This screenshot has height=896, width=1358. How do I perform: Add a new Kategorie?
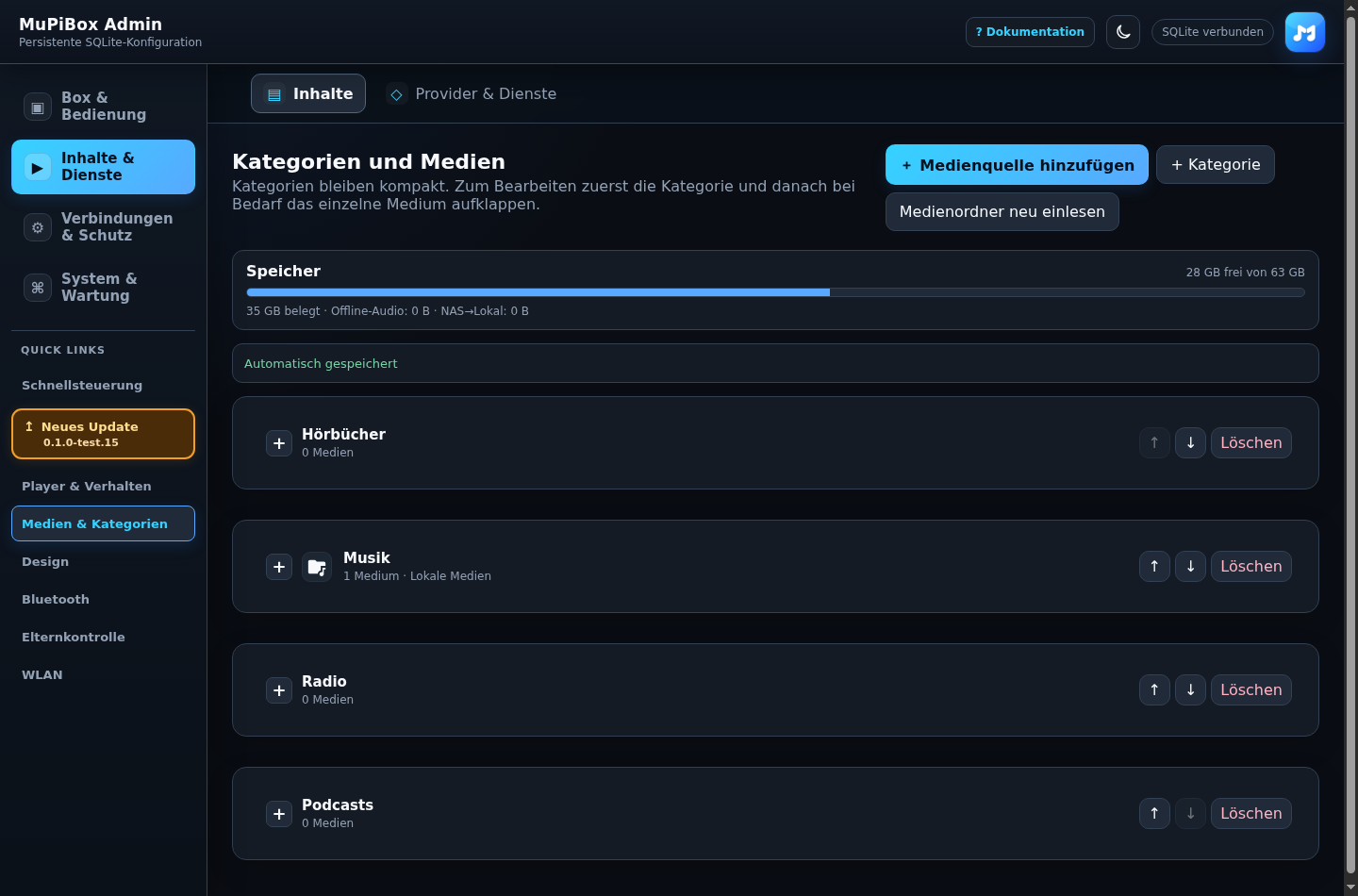(x=1216, y=165)
